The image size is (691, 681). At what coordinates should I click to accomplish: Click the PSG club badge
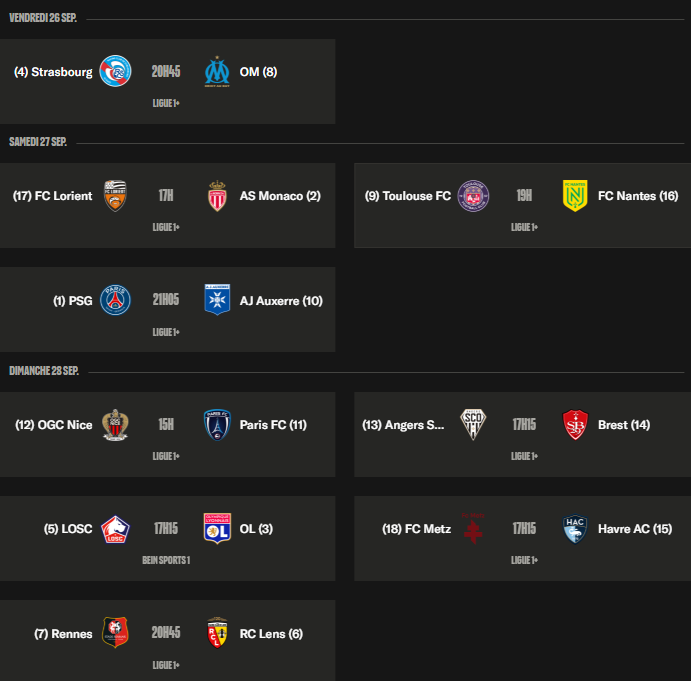(116, 300)
